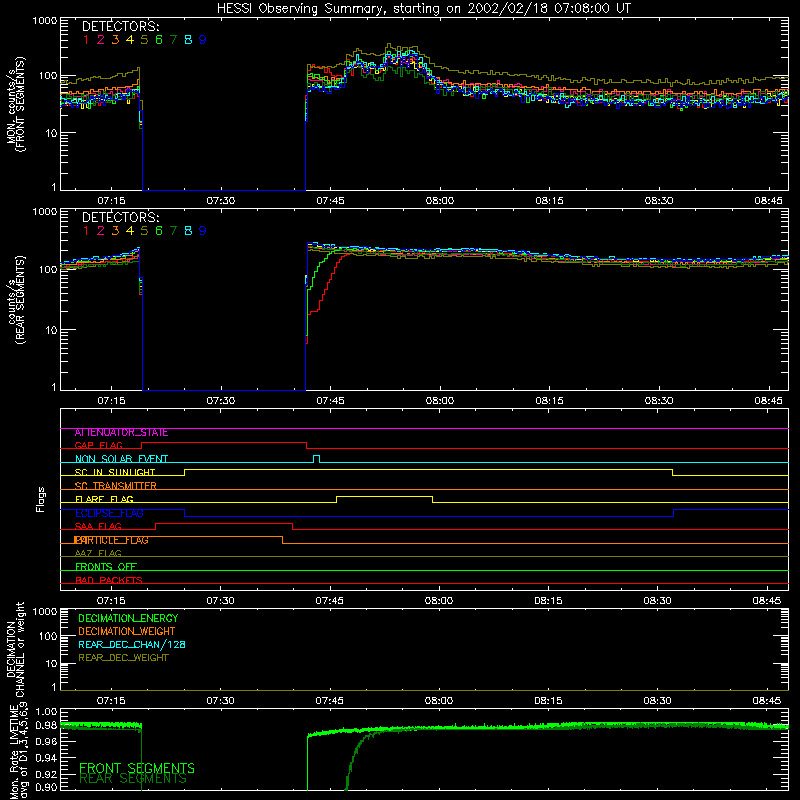Click 08:00 tick under the front segments plot
The width and height of the screenshot is (800, 800).
[x=440, y=201]
